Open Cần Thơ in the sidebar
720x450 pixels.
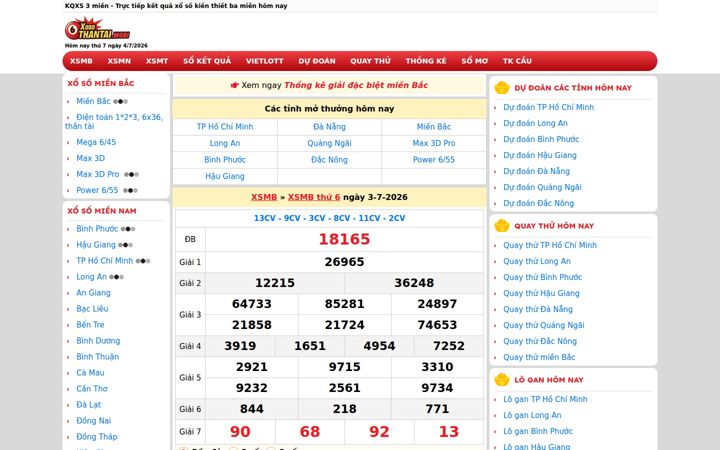pos(92,389)
